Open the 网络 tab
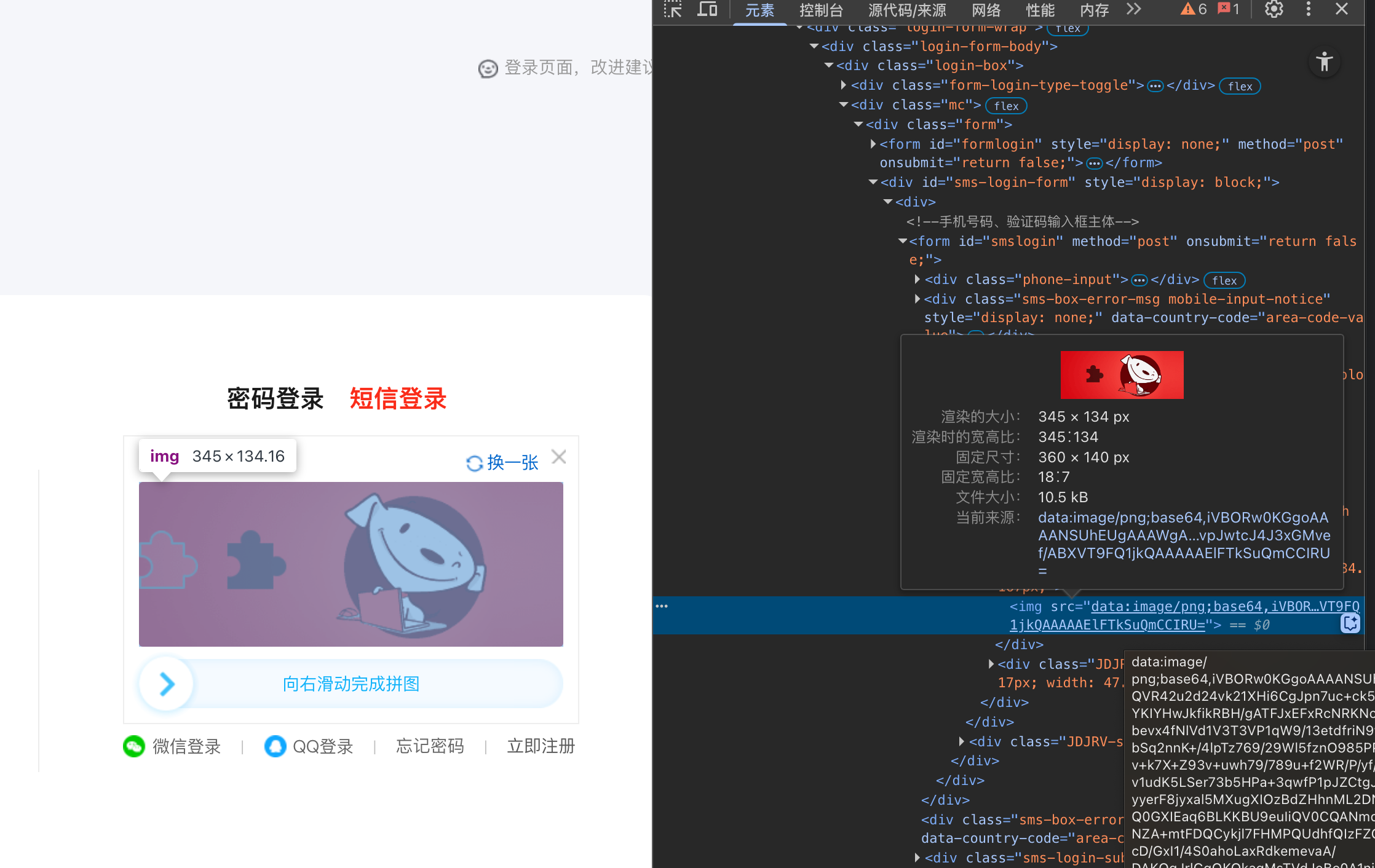The height and width of the screenshot is (868, 1375). point(986,10)
